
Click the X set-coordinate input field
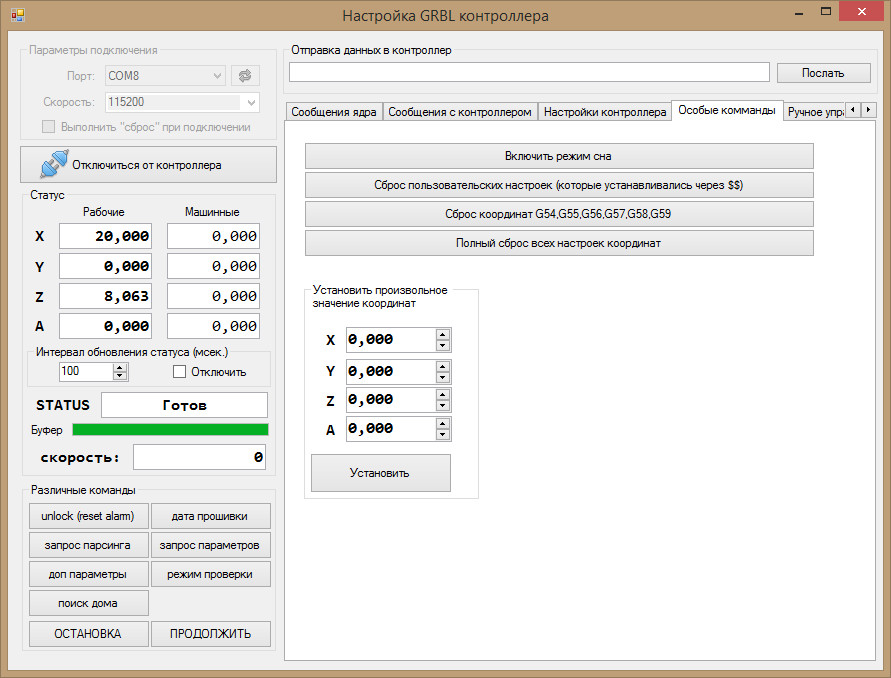tap(392, 340)
